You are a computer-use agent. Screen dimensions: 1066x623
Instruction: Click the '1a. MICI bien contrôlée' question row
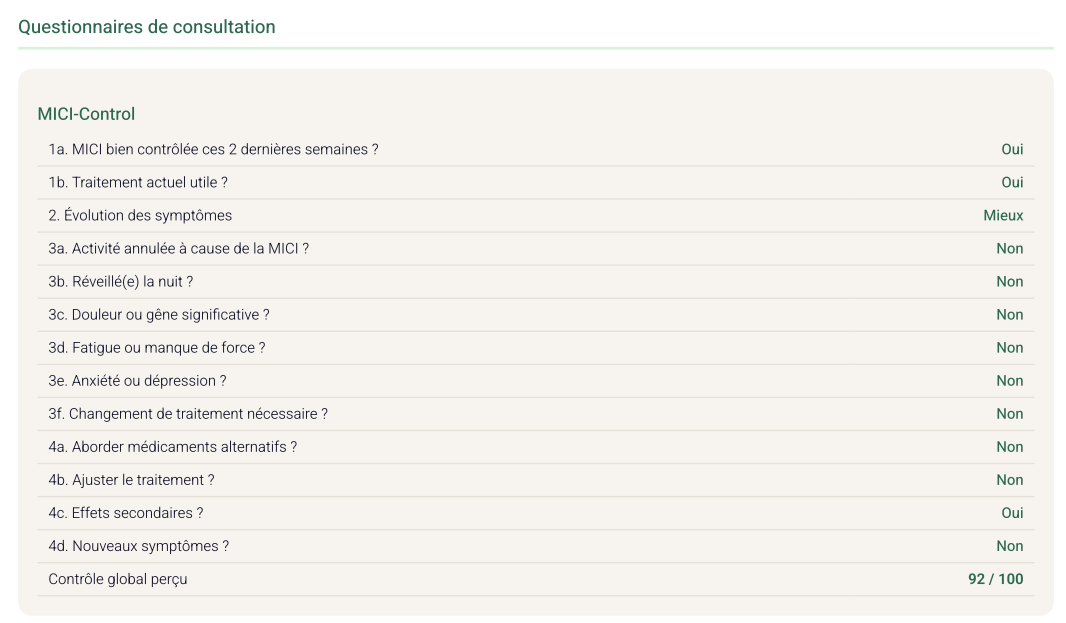click(536, 150)
